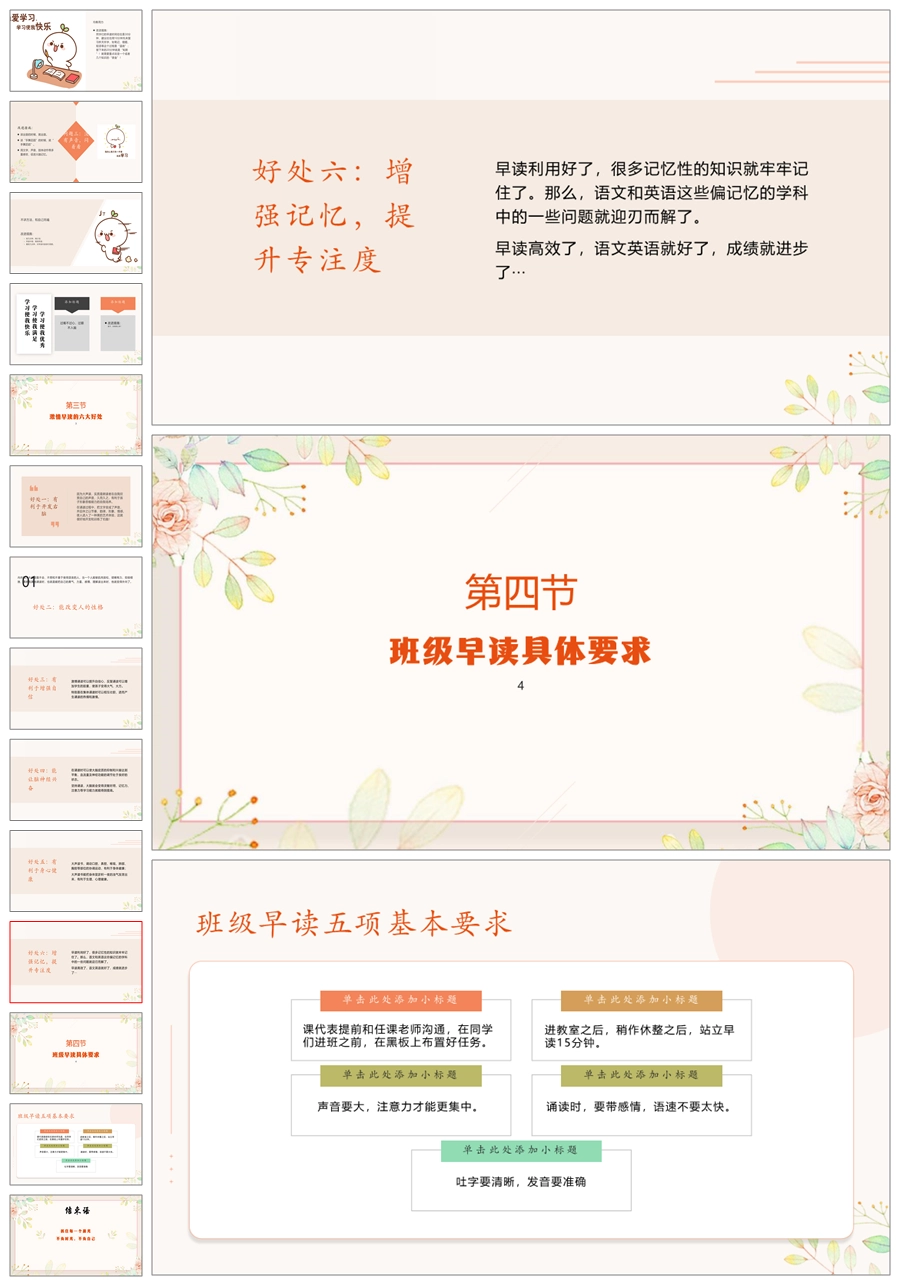Click the green subtitle placeholder above 吐字要清晰
900x1286 pixels.
(521, 1151)
